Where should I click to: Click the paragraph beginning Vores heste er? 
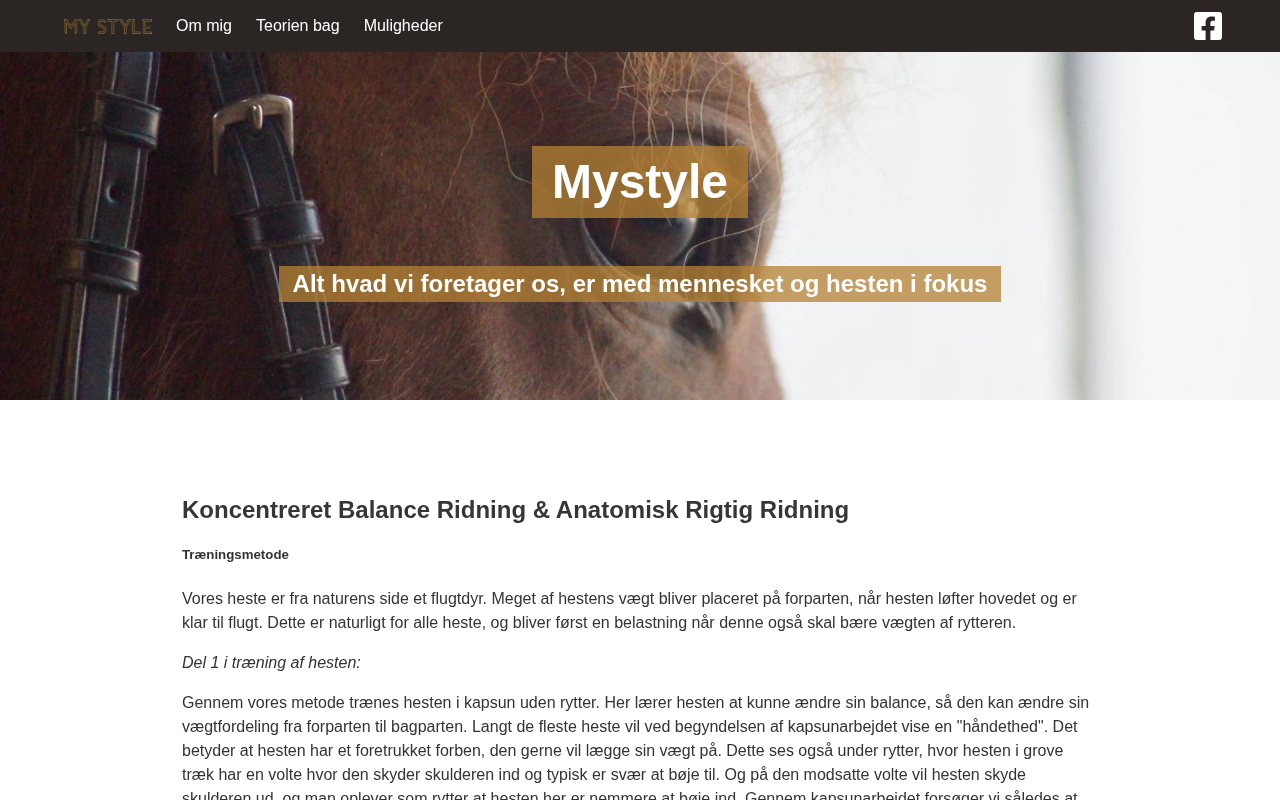coord(630,611)
